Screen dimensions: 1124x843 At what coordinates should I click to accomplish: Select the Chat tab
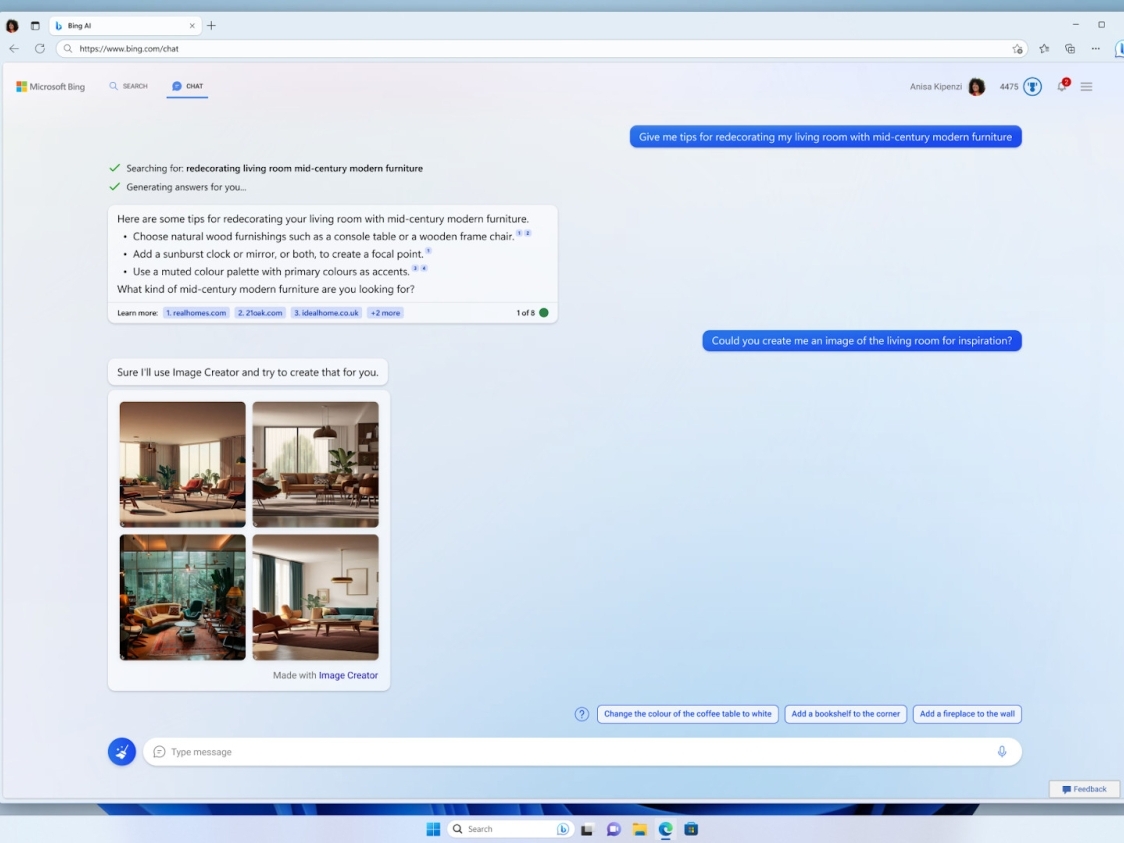tap(187, 86)
